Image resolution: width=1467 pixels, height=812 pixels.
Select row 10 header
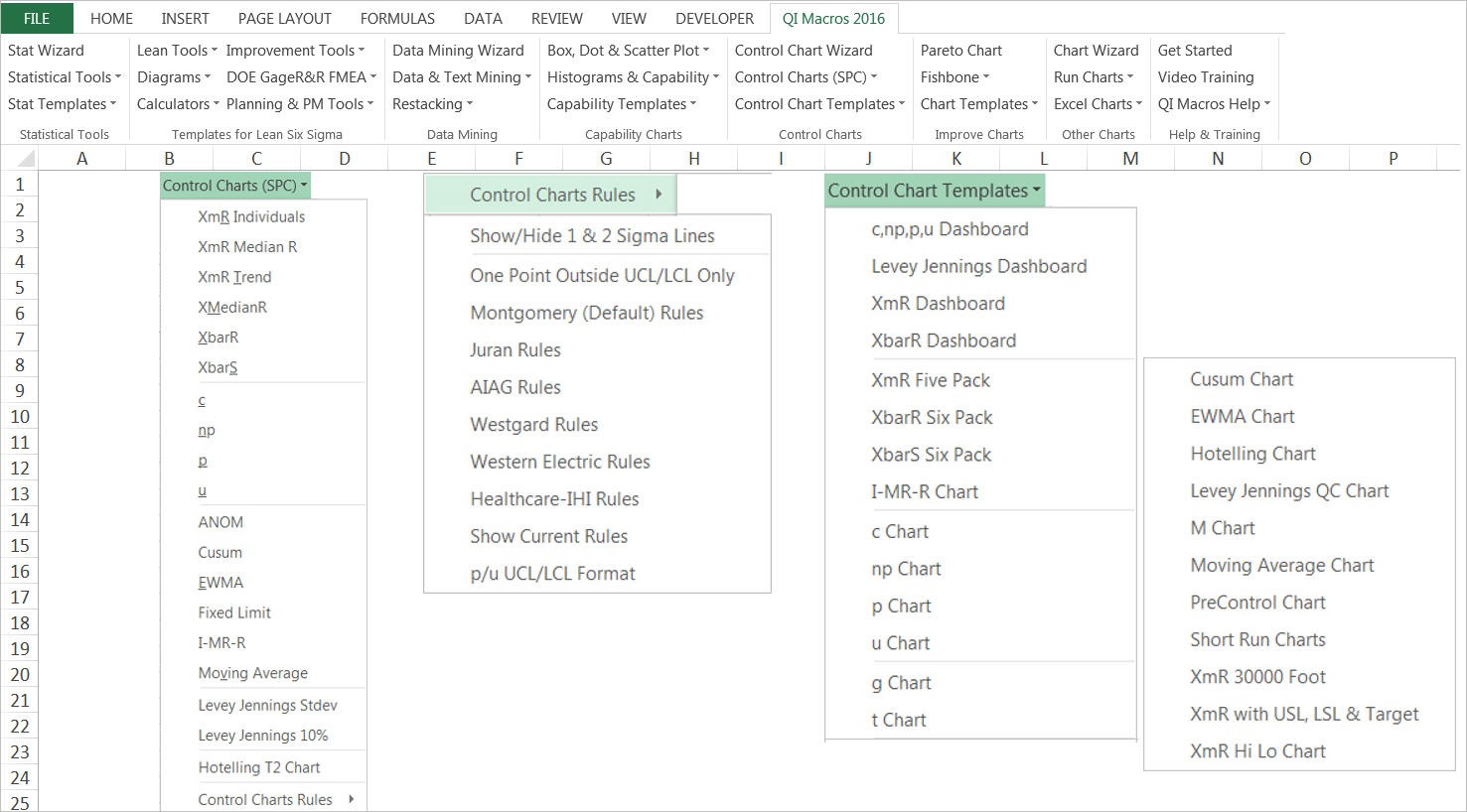tap(19, 416)
